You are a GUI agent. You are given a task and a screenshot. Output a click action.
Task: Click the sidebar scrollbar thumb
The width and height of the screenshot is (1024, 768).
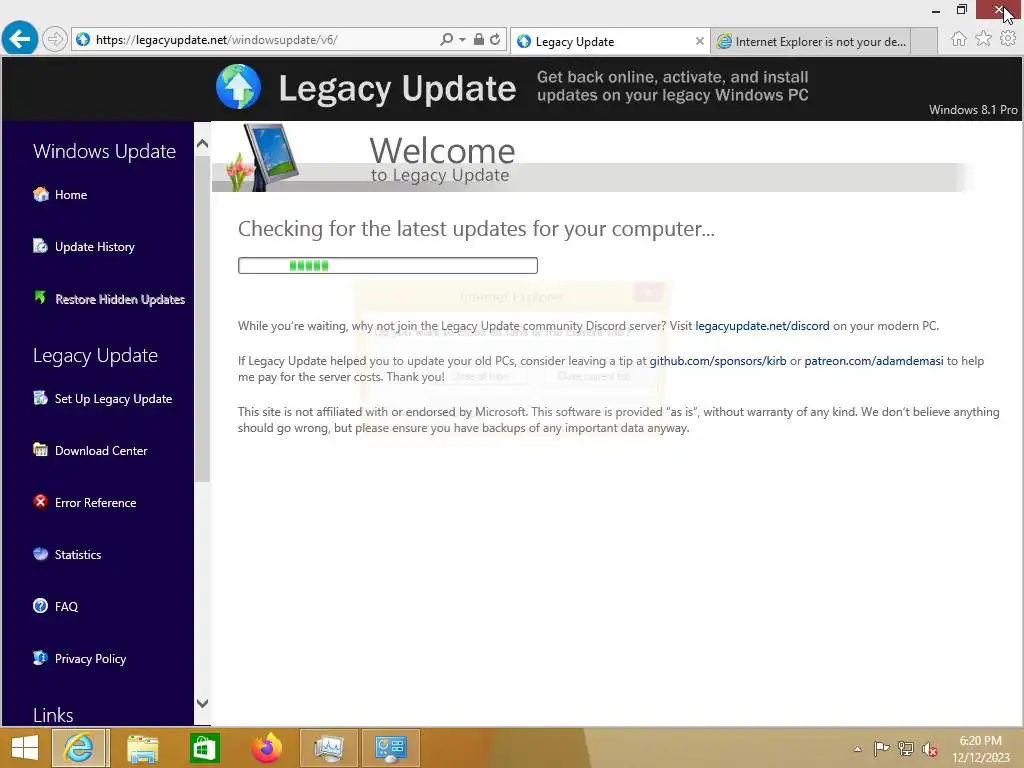(x=202, y=319)
